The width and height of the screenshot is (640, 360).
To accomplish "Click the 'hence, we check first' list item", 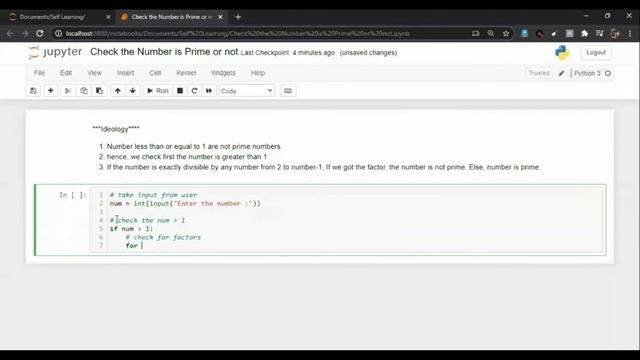I will tap(187, 157).
